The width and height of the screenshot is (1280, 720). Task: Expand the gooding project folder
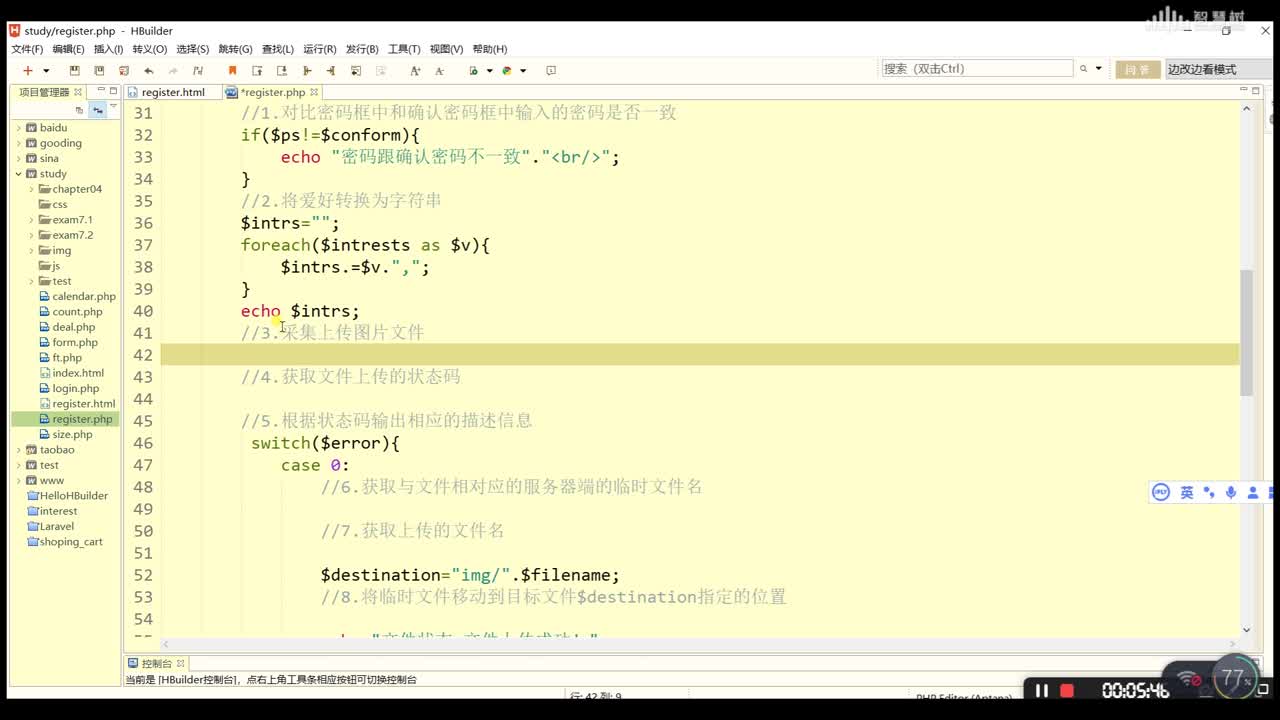coord(18,143)
